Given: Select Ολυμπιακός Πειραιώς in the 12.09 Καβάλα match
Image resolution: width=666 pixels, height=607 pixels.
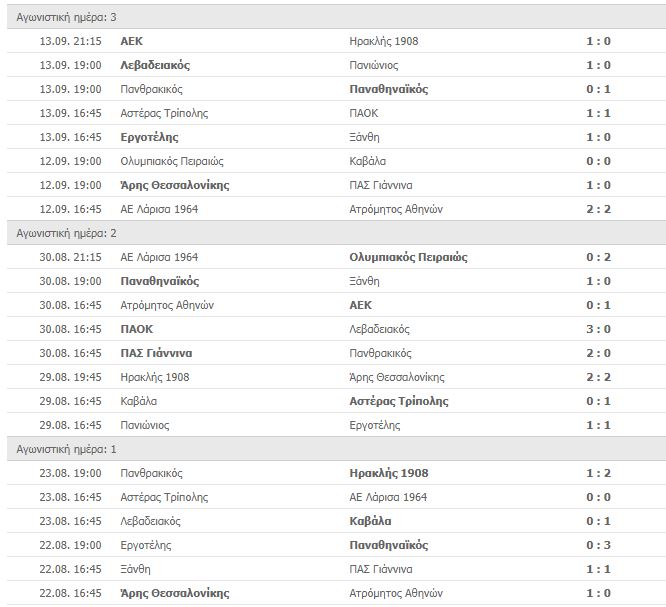Looking at the screenshot, I should click(171, 161).
